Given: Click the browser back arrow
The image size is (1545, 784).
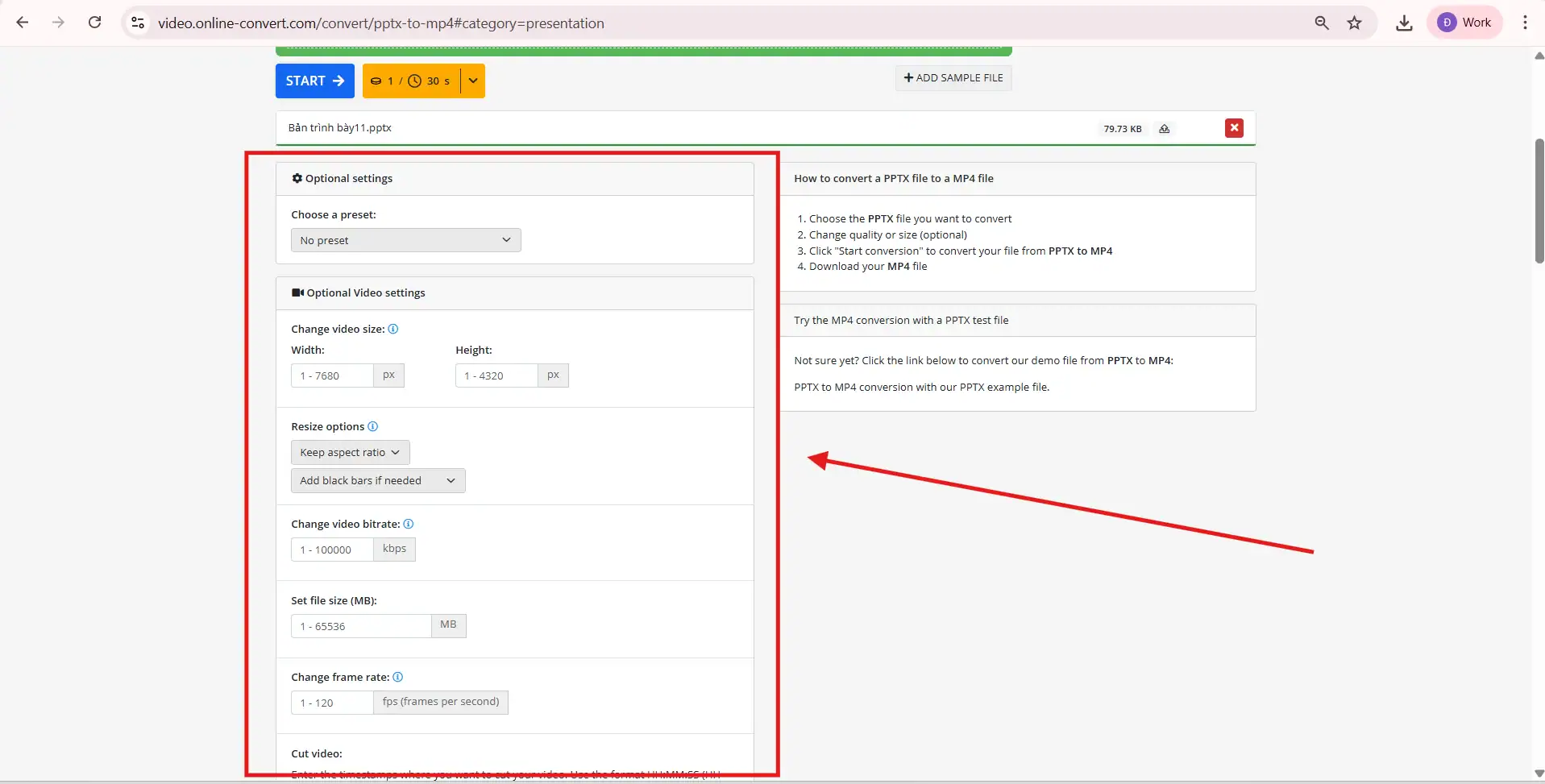Looking at the screenshot, I should [x=23, y=23].
